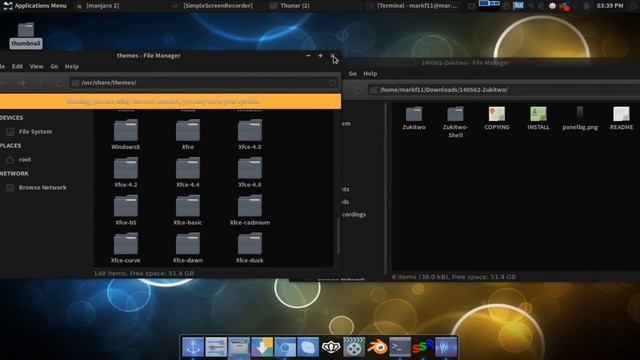
Task: Launch the downloader arrow app in dock
Action: [262, 347]
